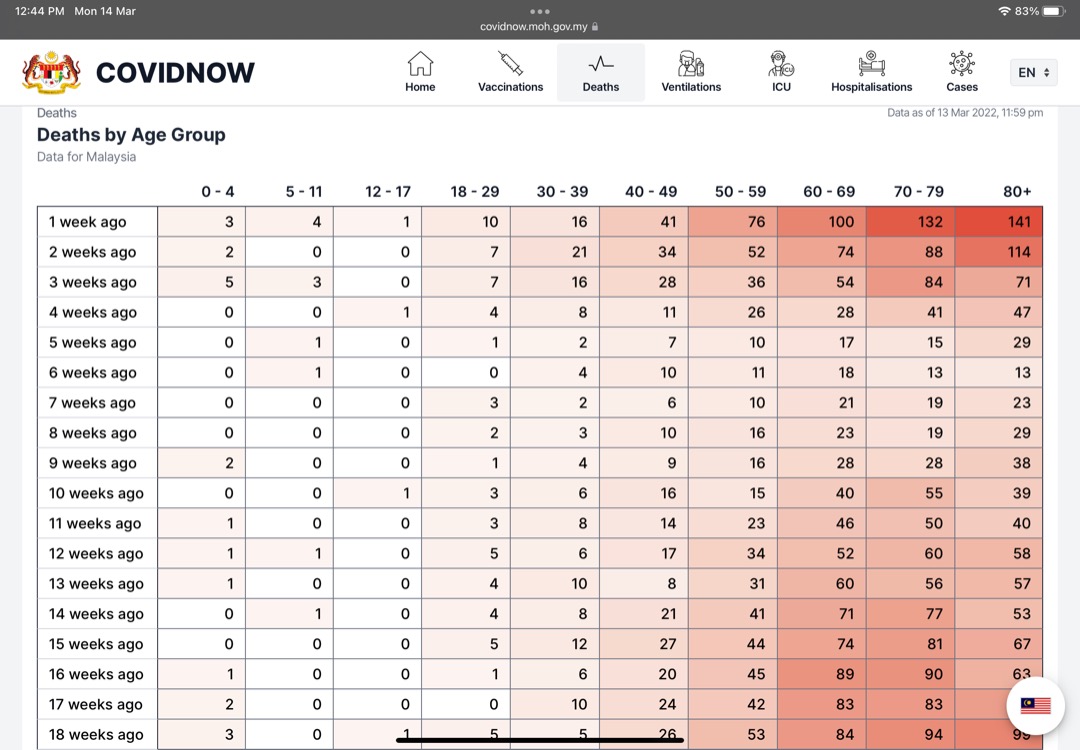Screen dimensions: 1080x750
Task: Click the '18 - 29' age column header
Action: (x=475, y=191)
